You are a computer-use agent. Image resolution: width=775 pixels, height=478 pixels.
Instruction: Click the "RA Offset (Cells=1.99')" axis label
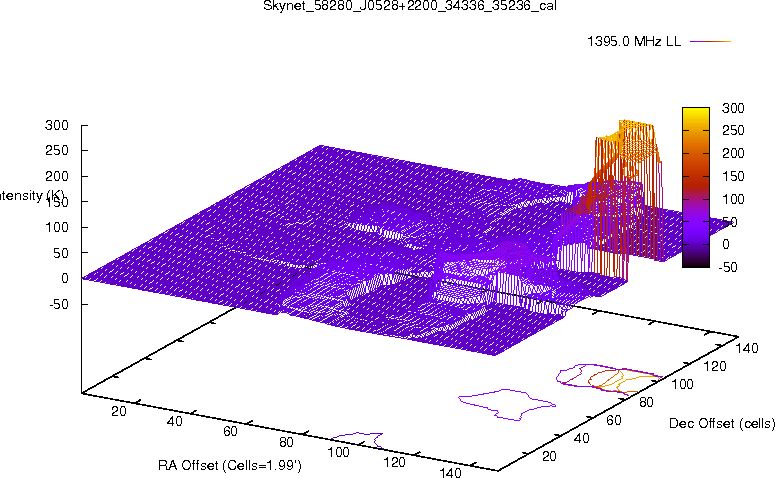230,466
